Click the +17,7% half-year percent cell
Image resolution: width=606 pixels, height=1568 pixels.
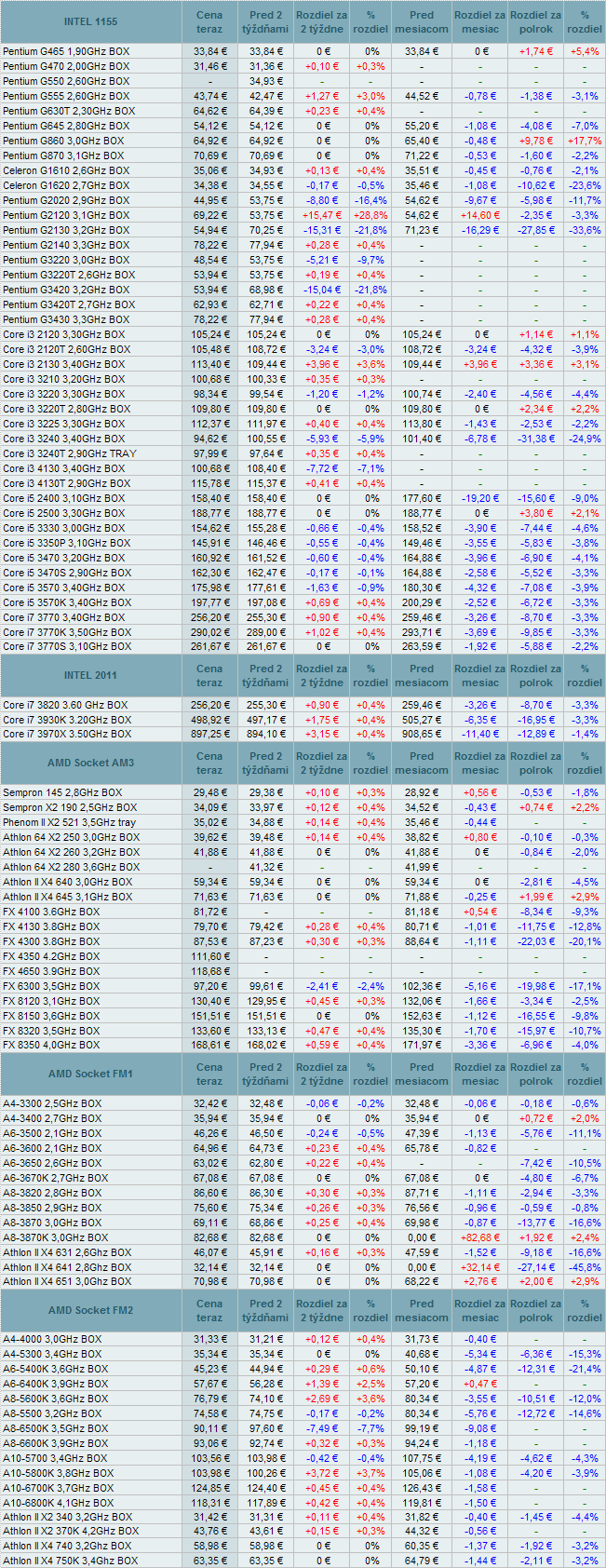pos(585,141)
